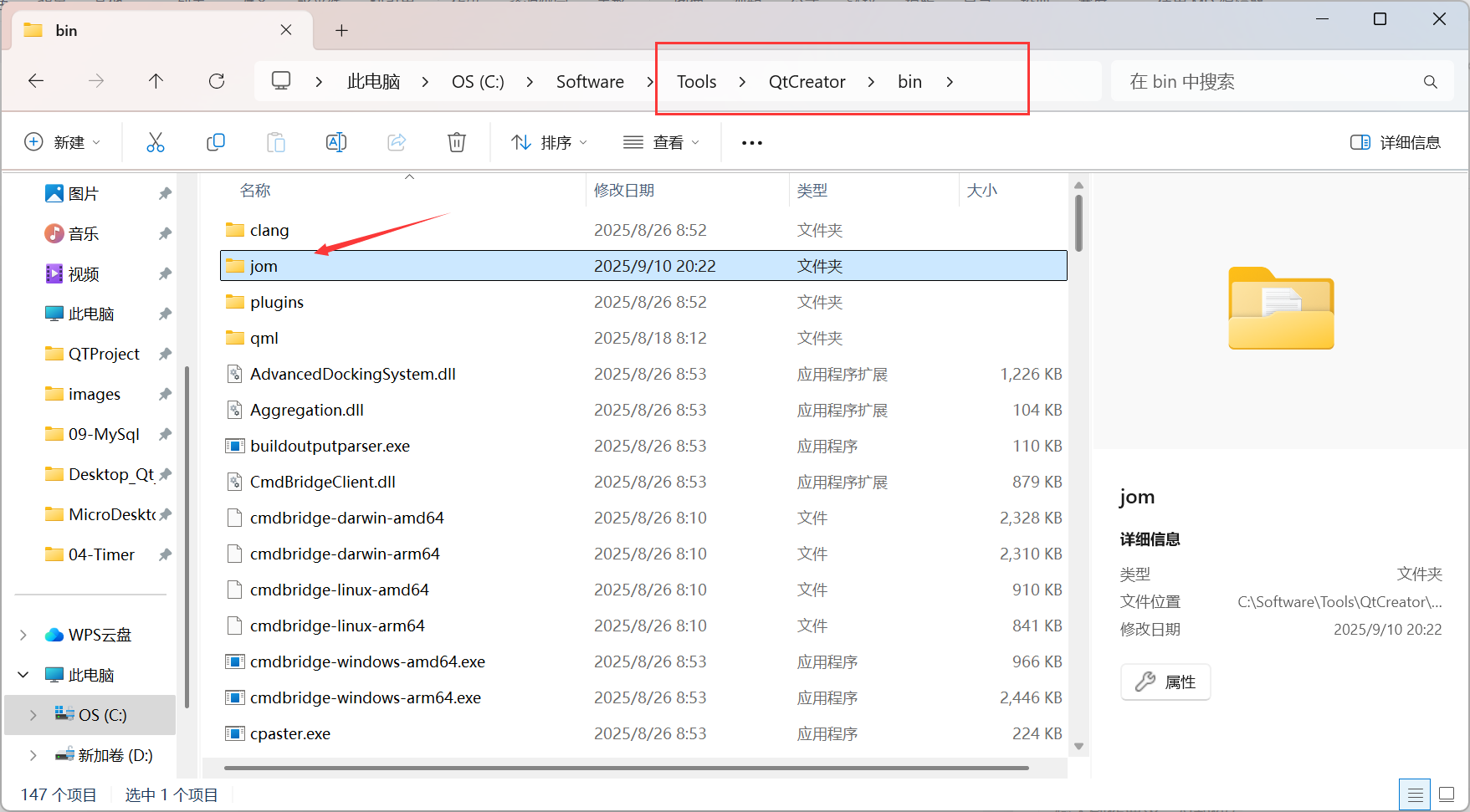Switch to list view in the status bar
Viewport: 1470px width, 812px height.
coord(1415,794)
